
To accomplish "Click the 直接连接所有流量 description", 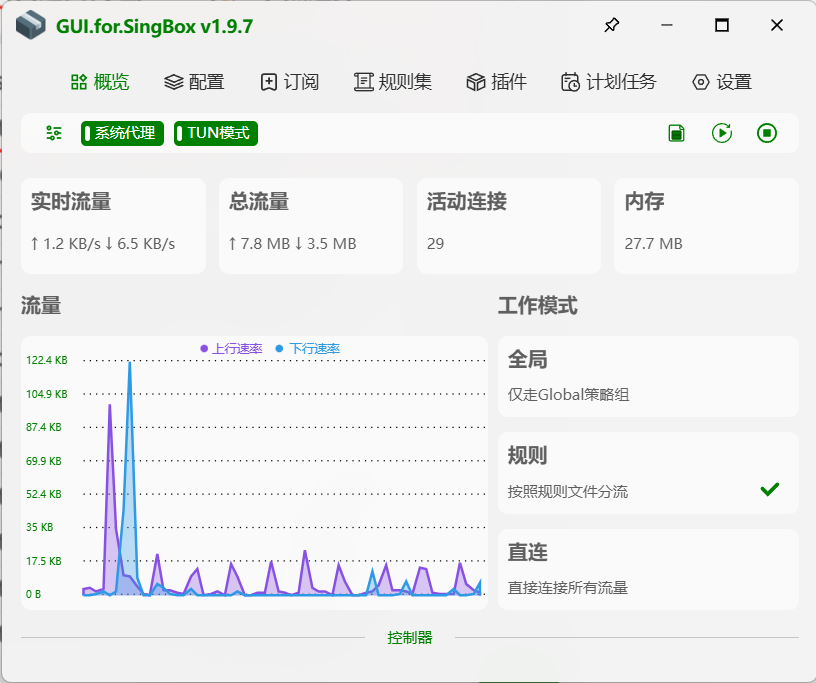I will tap(568, 588).
